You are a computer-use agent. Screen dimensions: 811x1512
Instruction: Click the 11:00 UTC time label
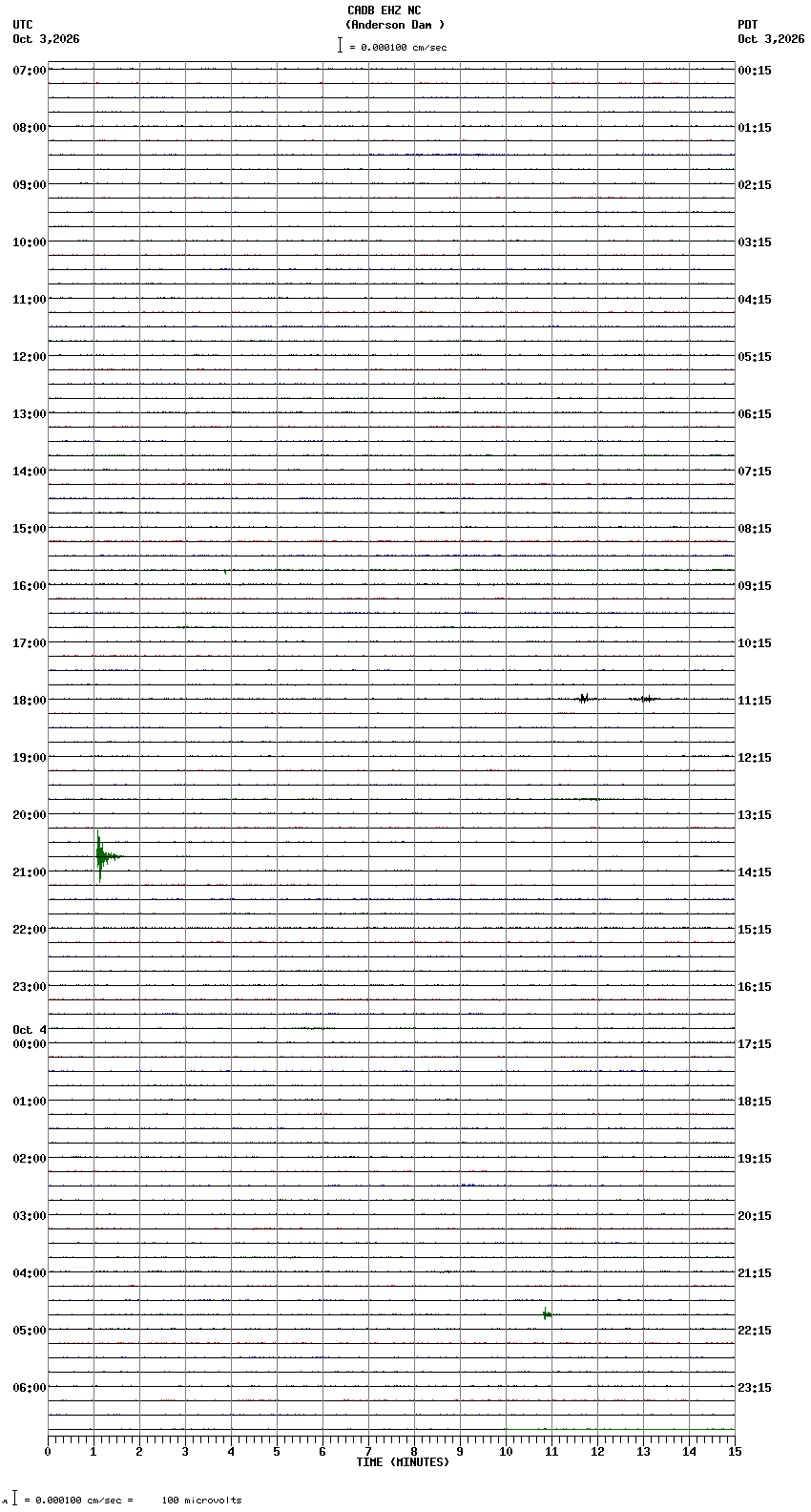point(30,300)
